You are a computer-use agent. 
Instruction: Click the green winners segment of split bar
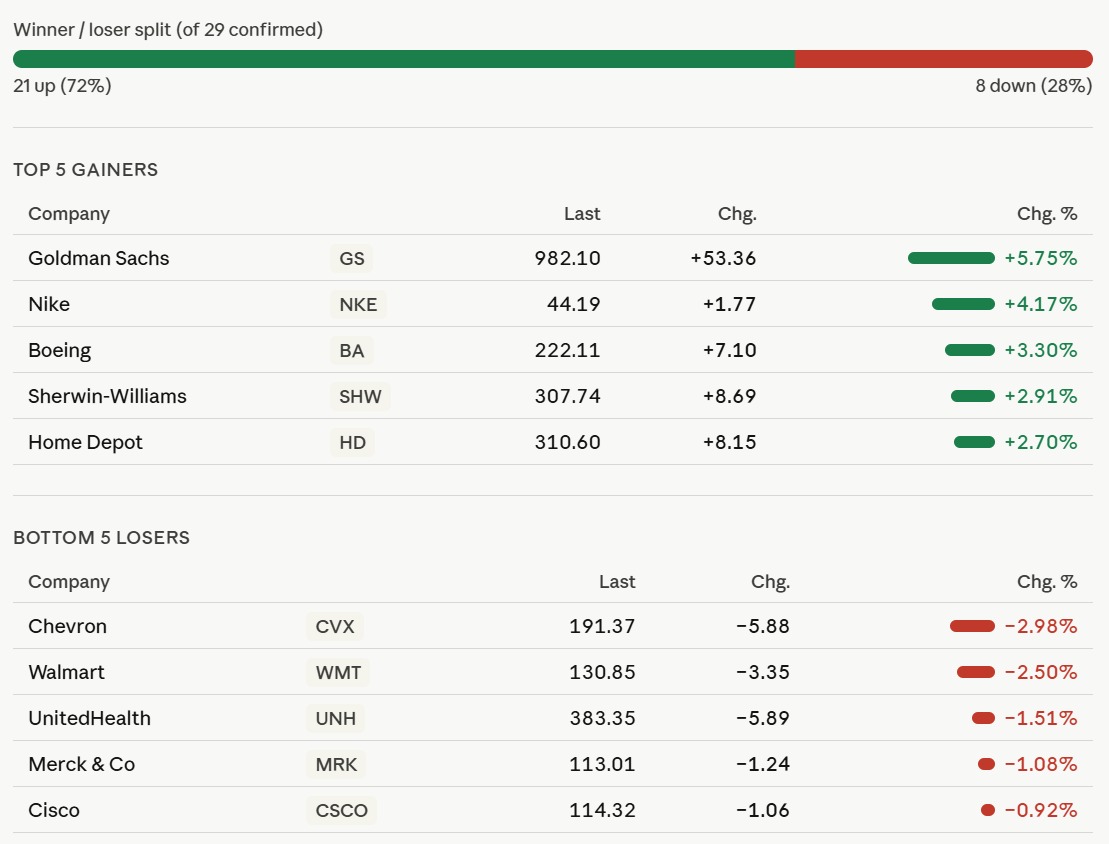[x=404, y=59]
